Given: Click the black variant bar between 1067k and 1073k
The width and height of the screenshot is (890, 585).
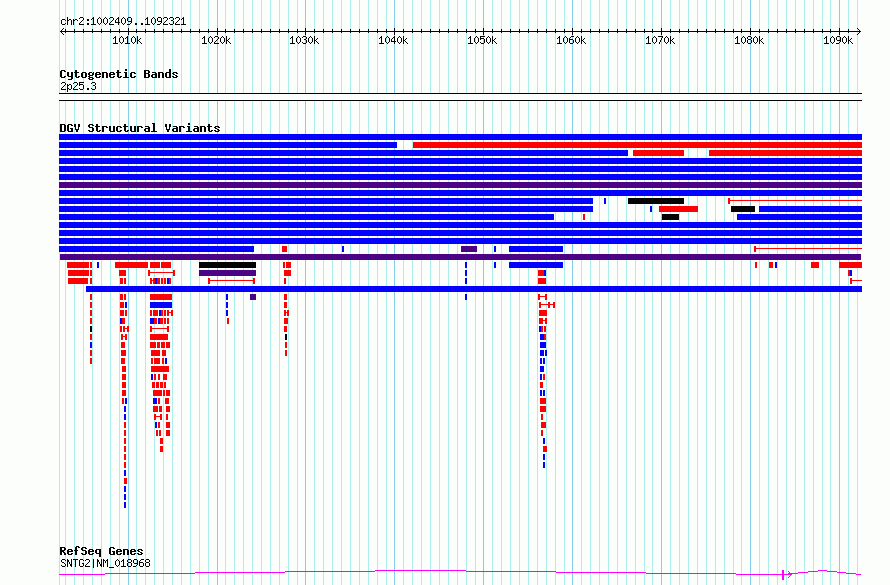Looking at the screenshot, I should tap(656, 201).
